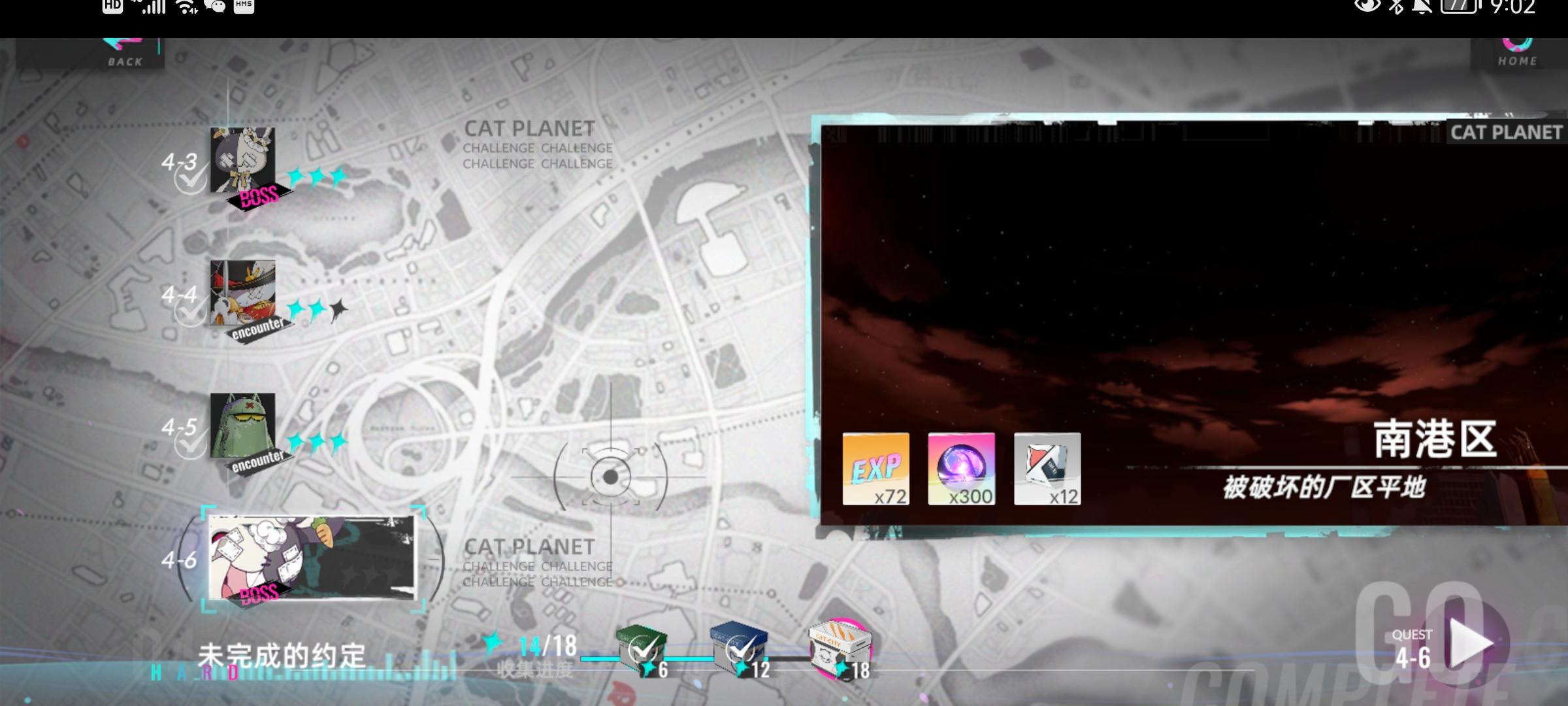
Task: Select the 4-6 boss stage thumbnail
Action: (x=312, y=558)
